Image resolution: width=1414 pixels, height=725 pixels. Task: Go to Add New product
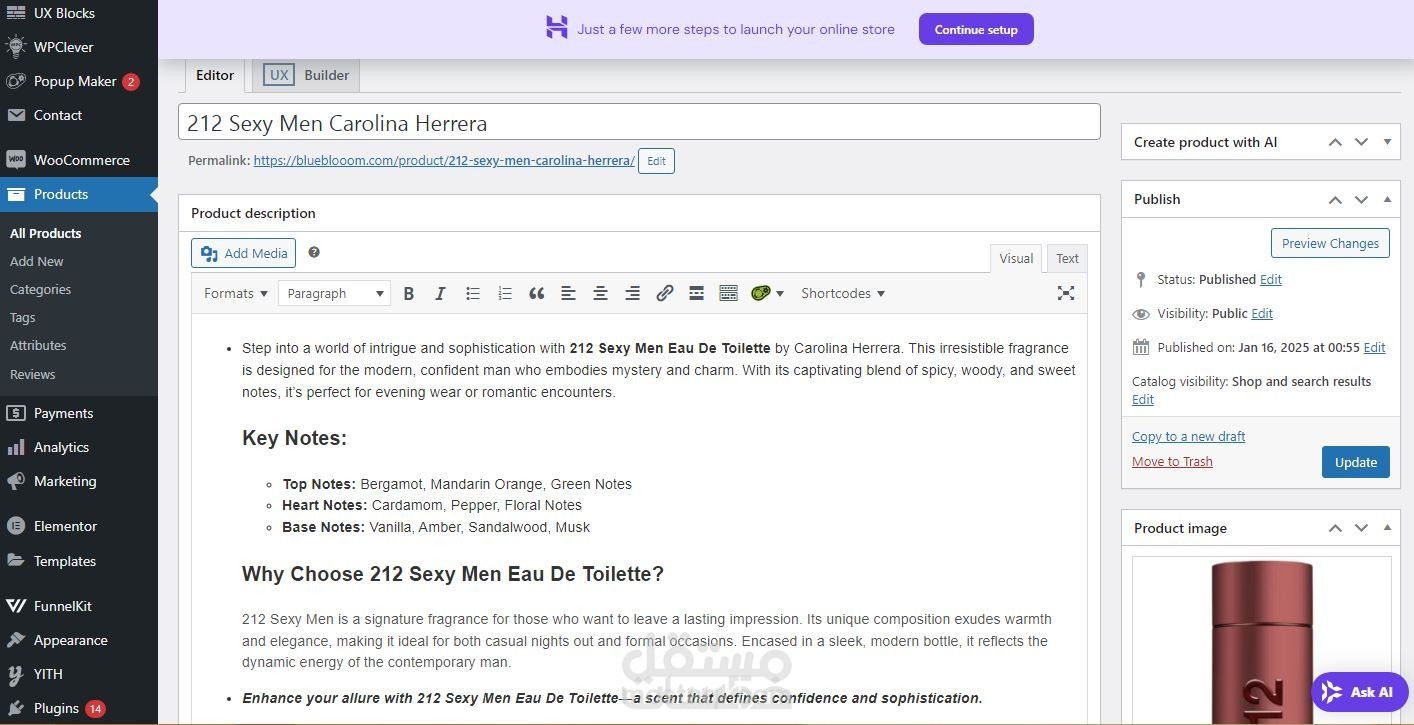(37, 261)
